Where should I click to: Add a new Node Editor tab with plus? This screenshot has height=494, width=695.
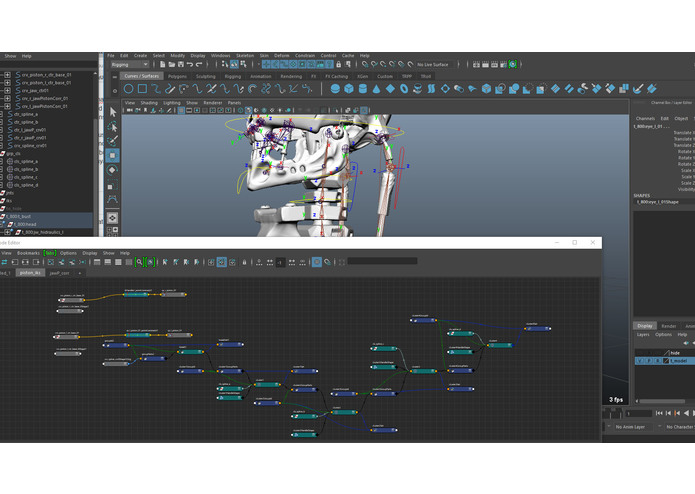coord(80,273)
